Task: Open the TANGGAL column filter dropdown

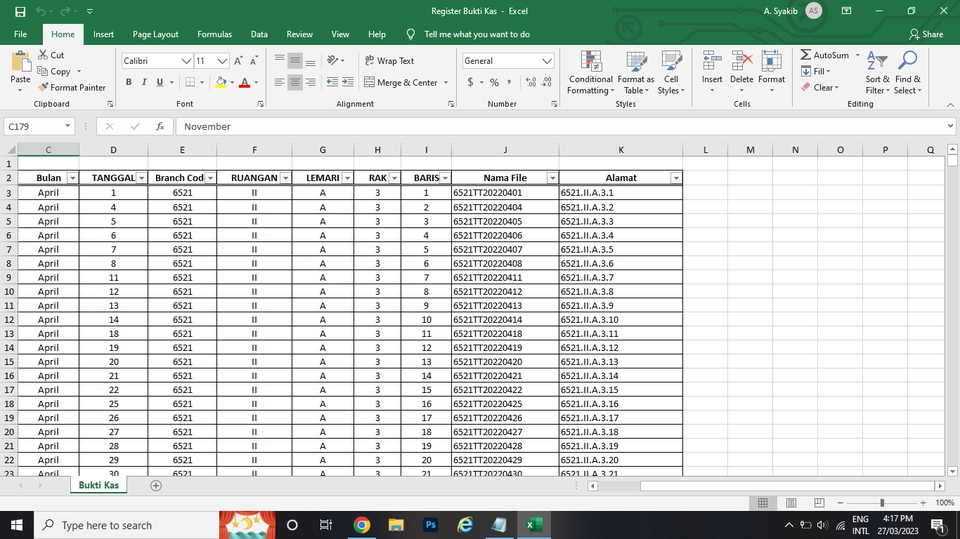Action: pyautogui.click(x=141, y=178)
